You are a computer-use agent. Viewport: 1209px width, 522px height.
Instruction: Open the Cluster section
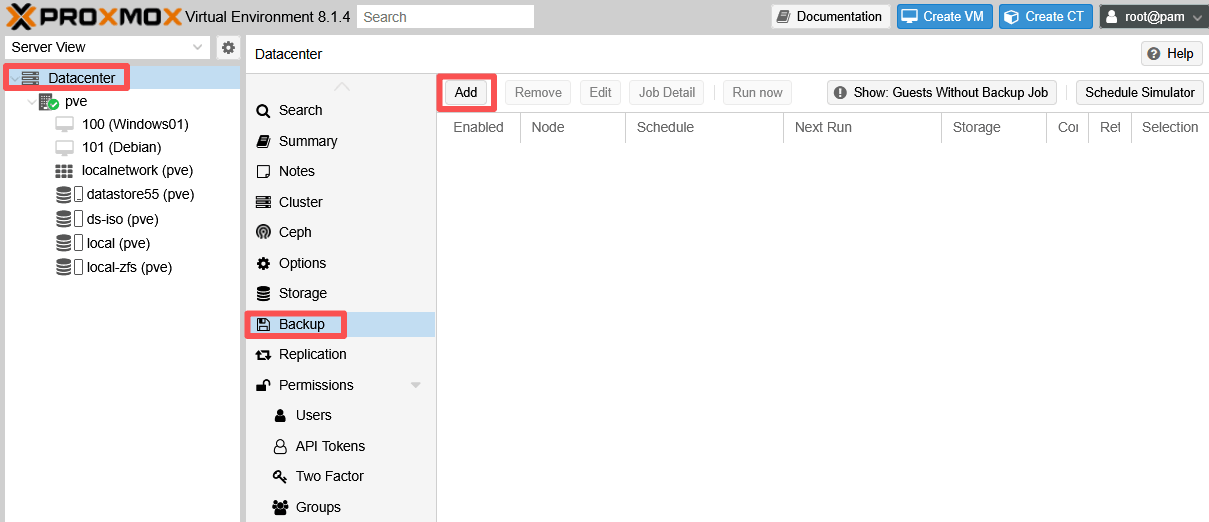(x=340, y=202)
